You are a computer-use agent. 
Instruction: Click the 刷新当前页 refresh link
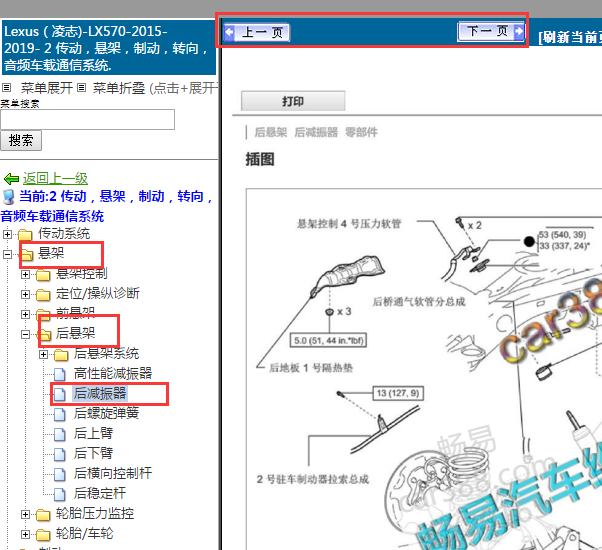point(571,37)
